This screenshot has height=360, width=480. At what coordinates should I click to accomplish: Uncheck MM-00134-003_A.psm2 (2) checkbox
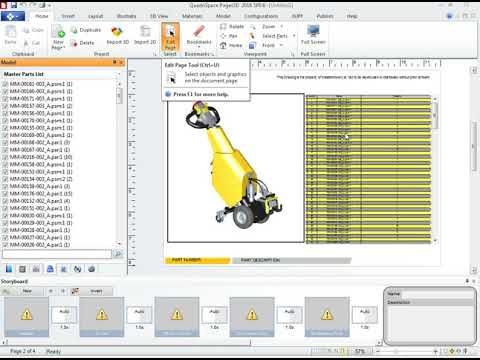click(x=5, y=179)
